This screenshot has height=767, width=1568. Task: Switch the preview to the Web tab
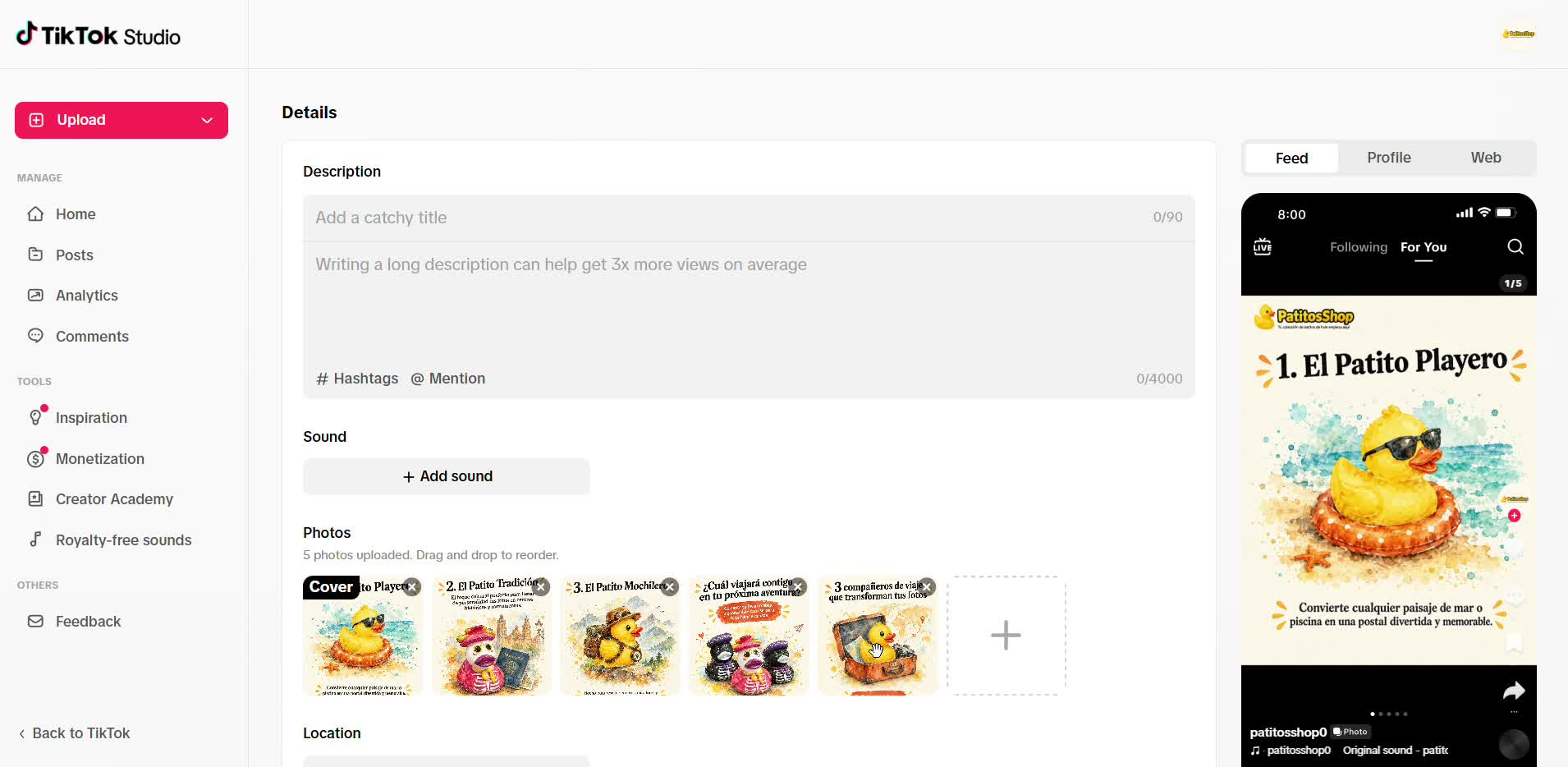click(x=1486, y=158)
